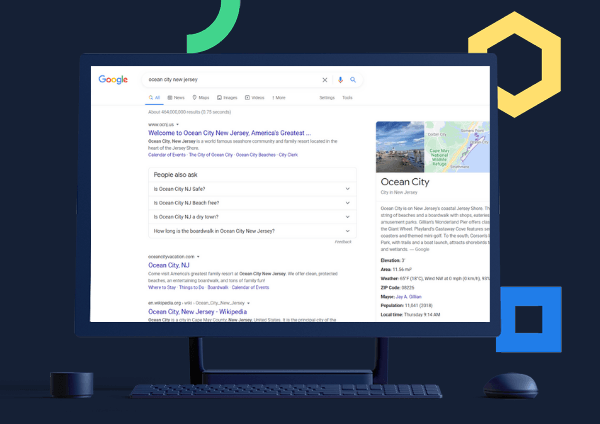Open oceancityvacation 'Calendar of Events' sitelink

point(250,287)
